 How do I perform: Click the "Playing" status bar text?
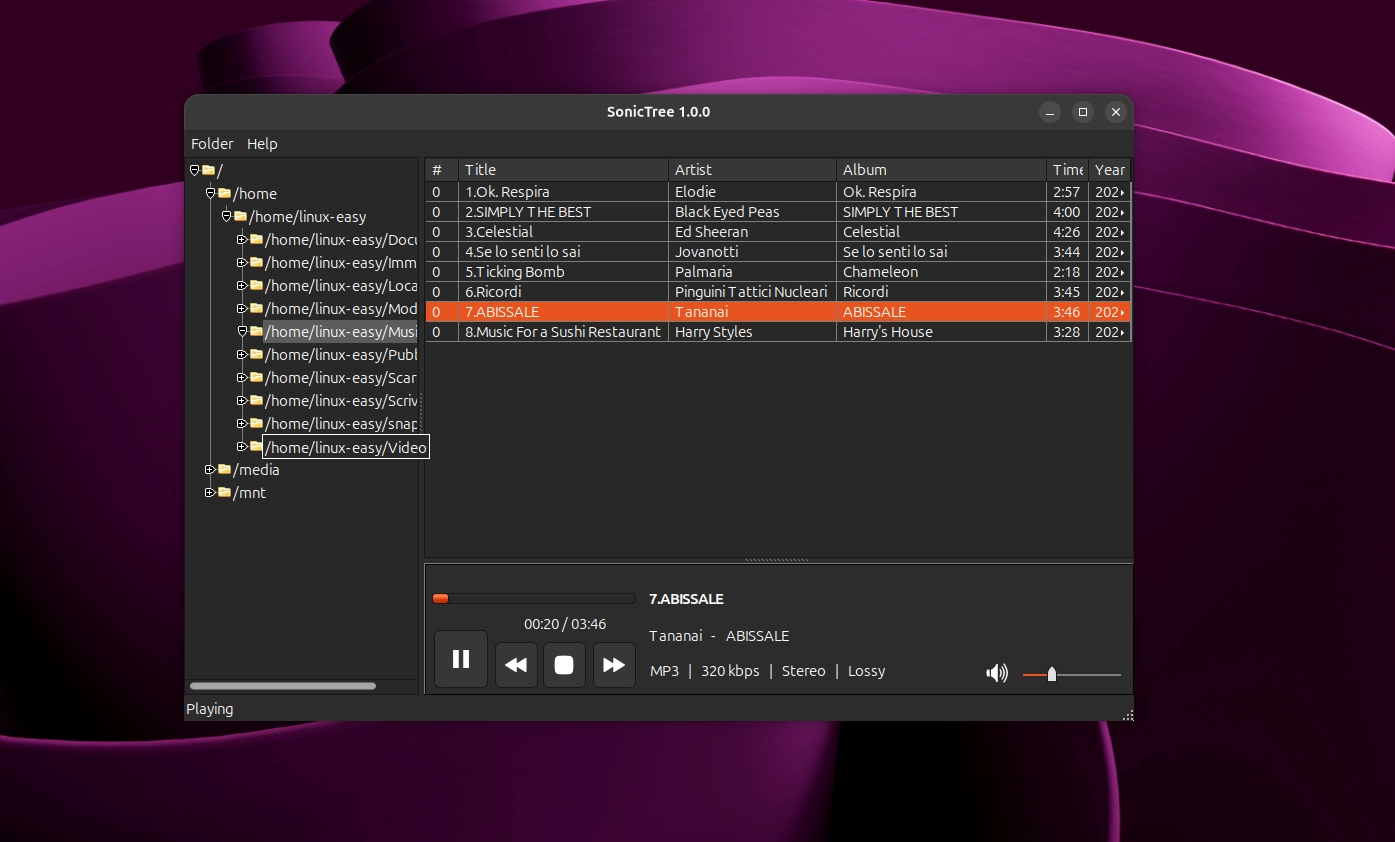210,709
